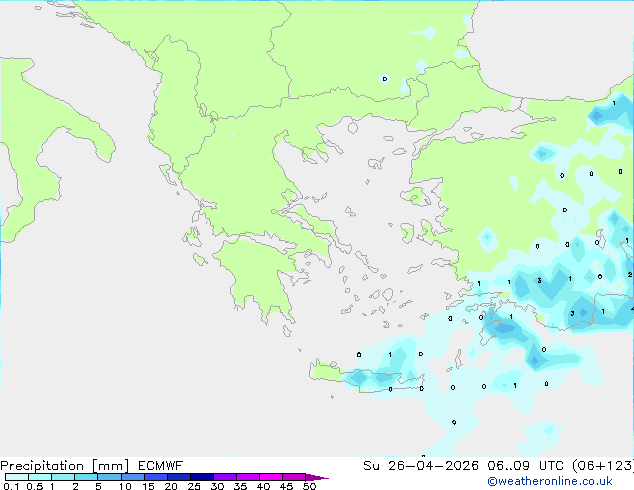The width and height of the screenshot is (634, 490).
Task: Click the '35' legend scale label
Action: pyautogui.click(x=240, y=486)
